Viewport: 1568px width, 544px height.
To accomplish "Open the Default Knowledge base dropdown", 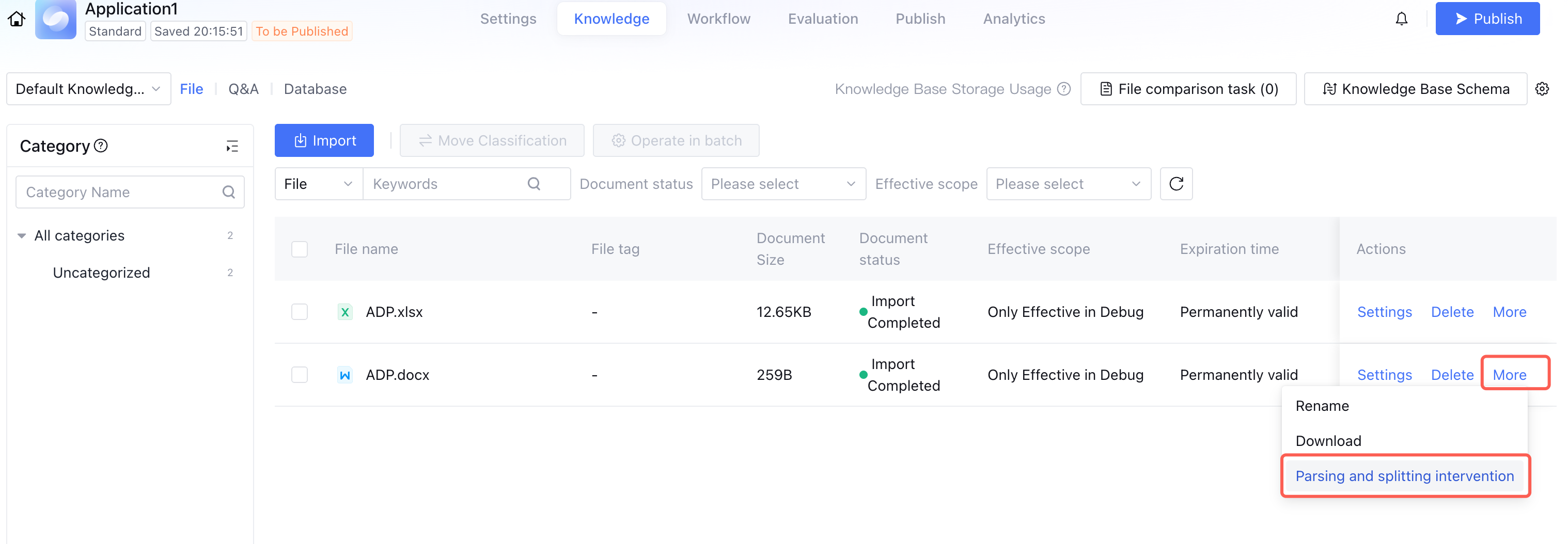I will point(88,89).
